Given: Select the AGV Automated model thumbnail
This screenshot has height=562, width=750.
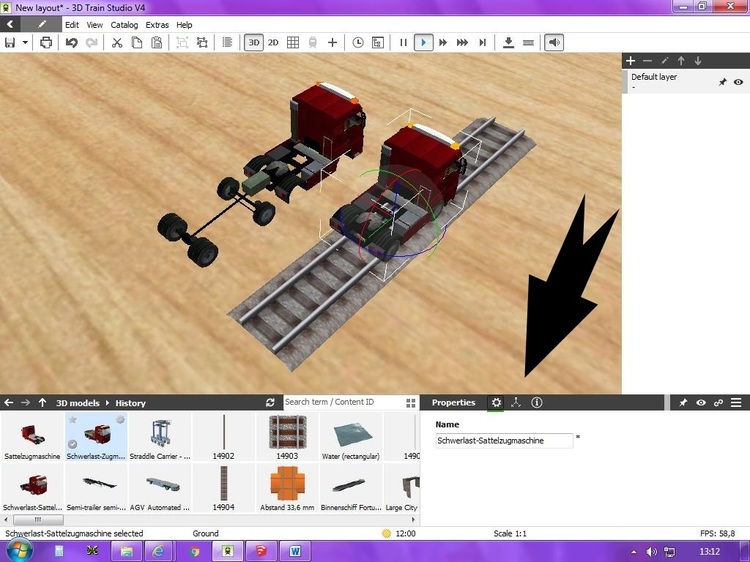Looking at the screenshot, I should click(160, 488).
